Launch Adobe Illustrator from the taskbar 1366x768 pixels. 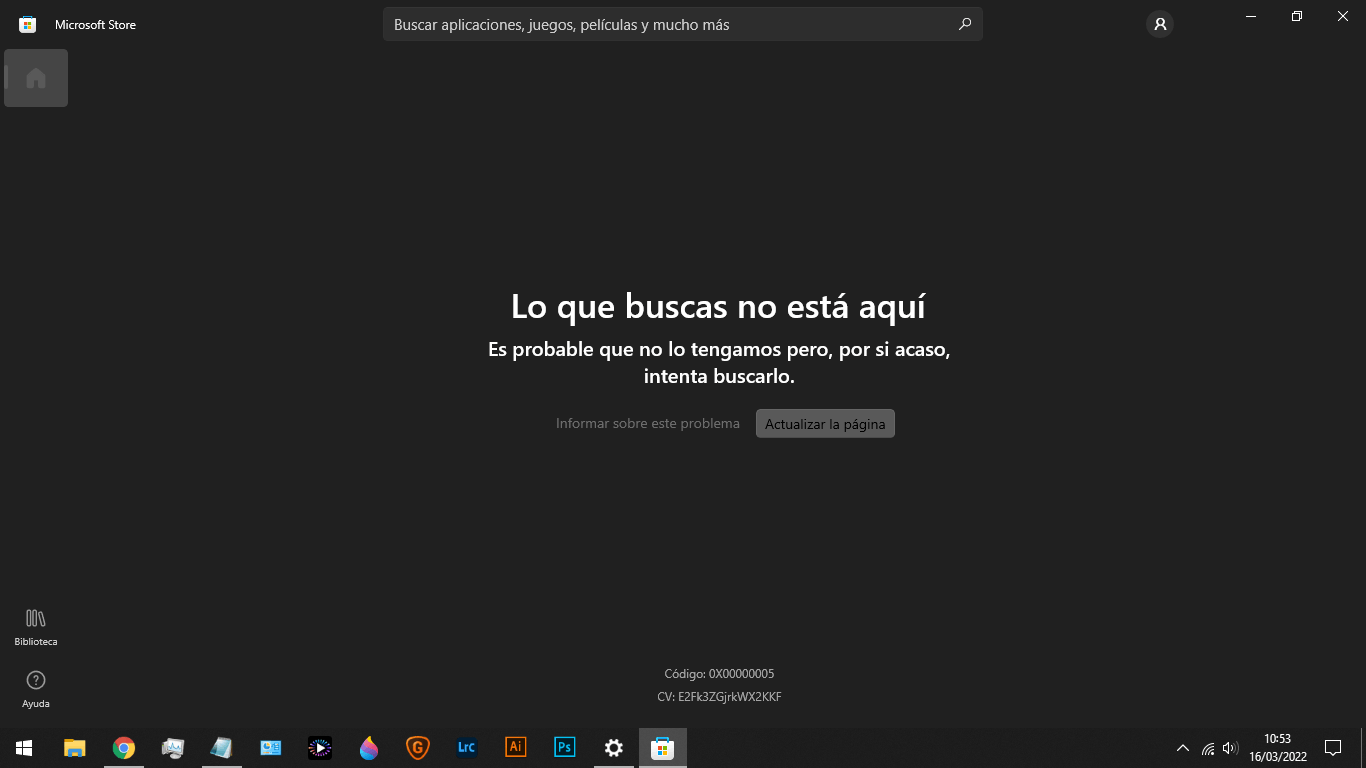coord(516,748)
